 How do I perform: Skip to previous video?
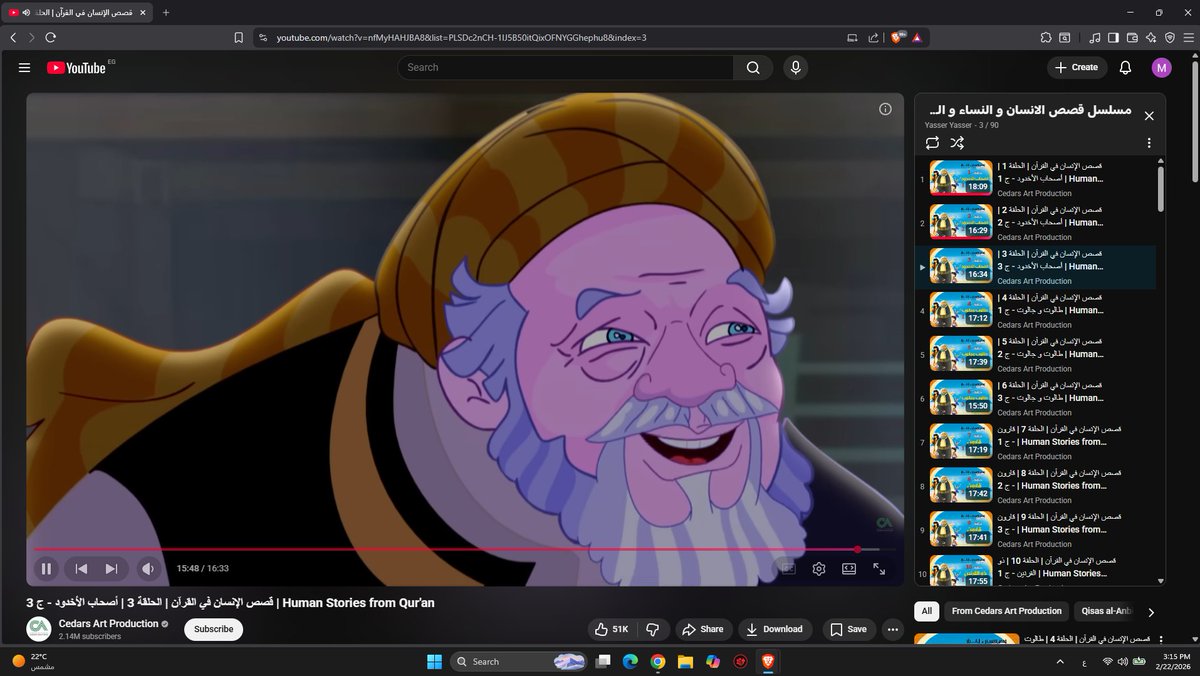pyautogui.click(x=82, y=568)
